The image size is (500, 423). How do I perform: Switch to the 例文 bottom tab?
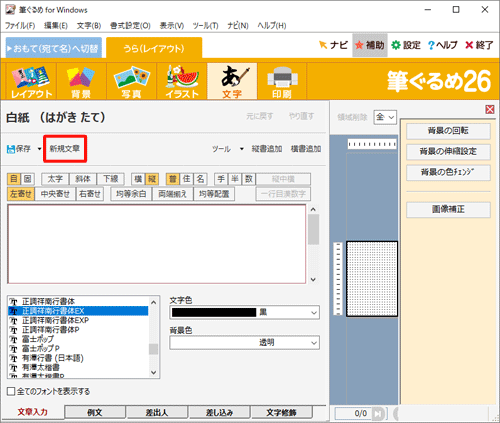coord(95,413)
